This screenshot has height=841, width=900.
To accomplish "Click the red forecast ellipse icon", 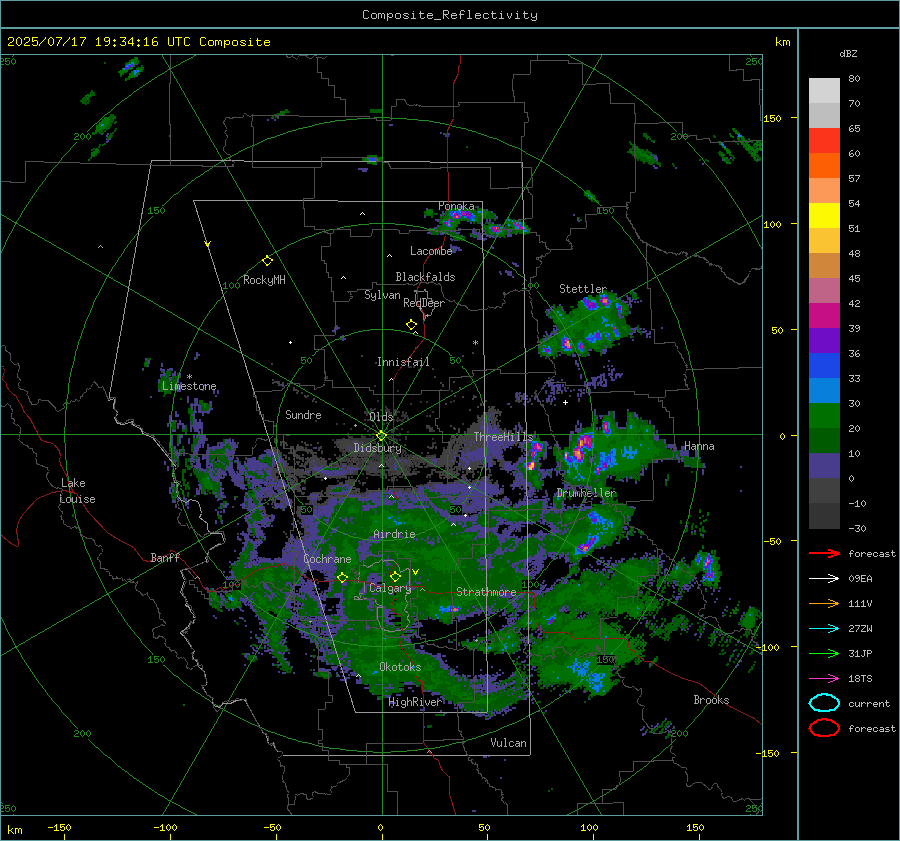I will point(824,728).
